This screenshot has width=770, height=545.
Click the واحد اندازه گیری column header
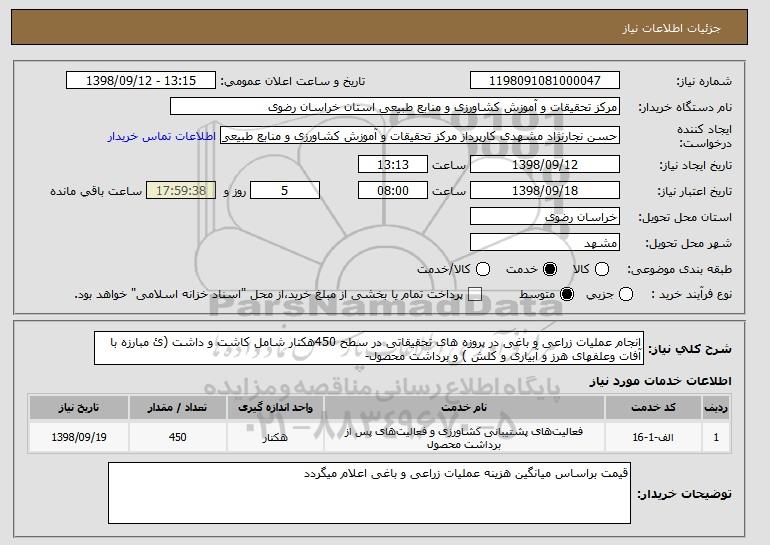[275, 408]
